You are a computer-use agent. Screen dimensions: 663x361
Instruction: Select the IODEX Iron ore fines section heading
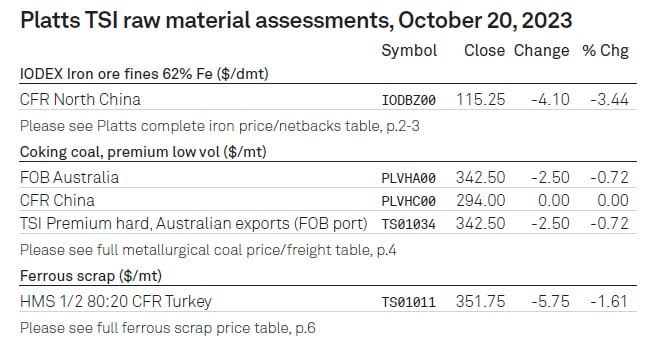point(144,74)
